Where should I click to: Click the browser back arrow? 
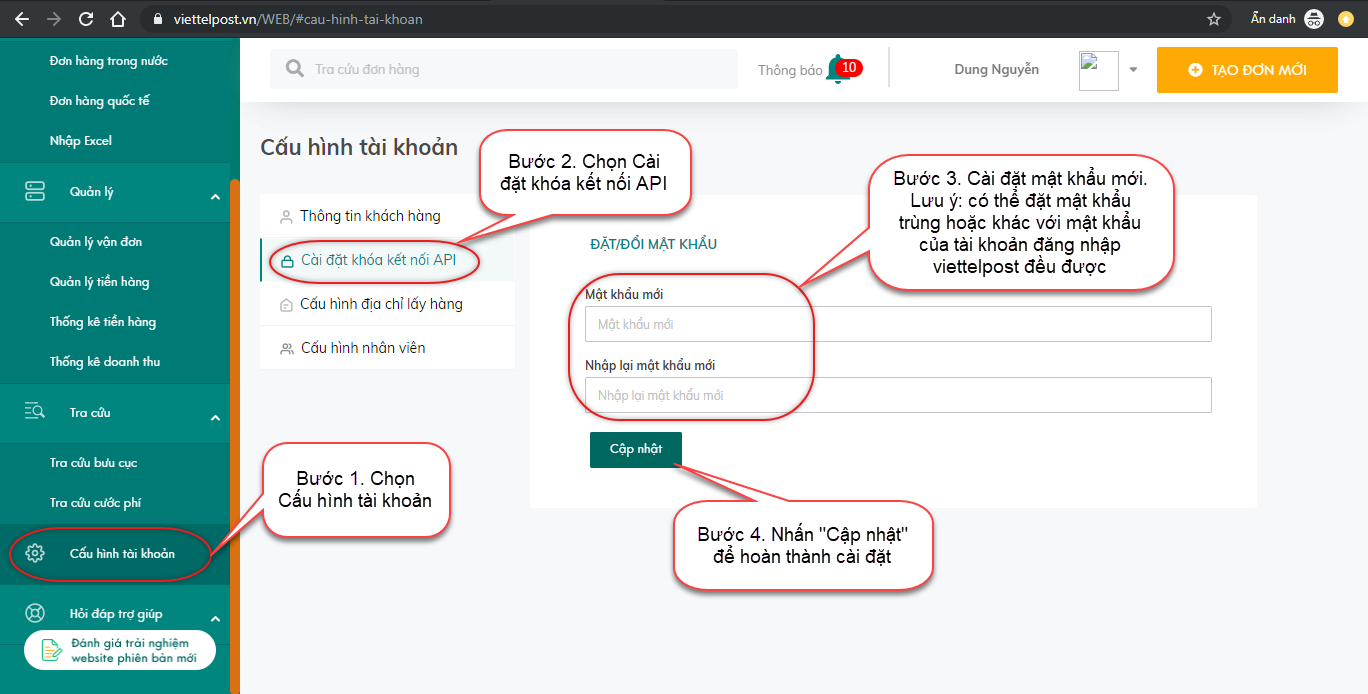[x=22, y=19]
